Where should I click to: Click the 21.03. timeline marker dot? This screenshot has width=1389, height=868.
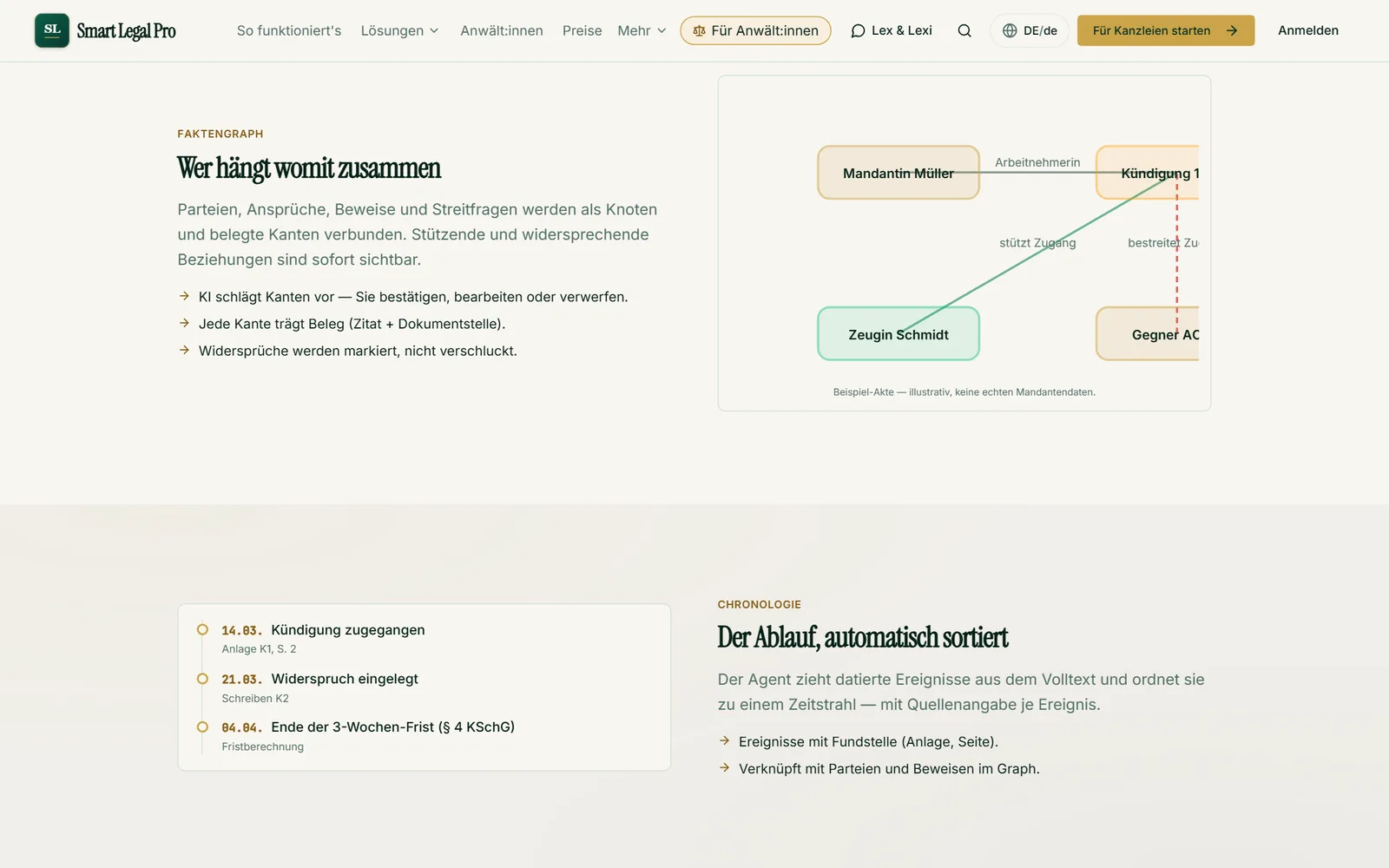202,679
